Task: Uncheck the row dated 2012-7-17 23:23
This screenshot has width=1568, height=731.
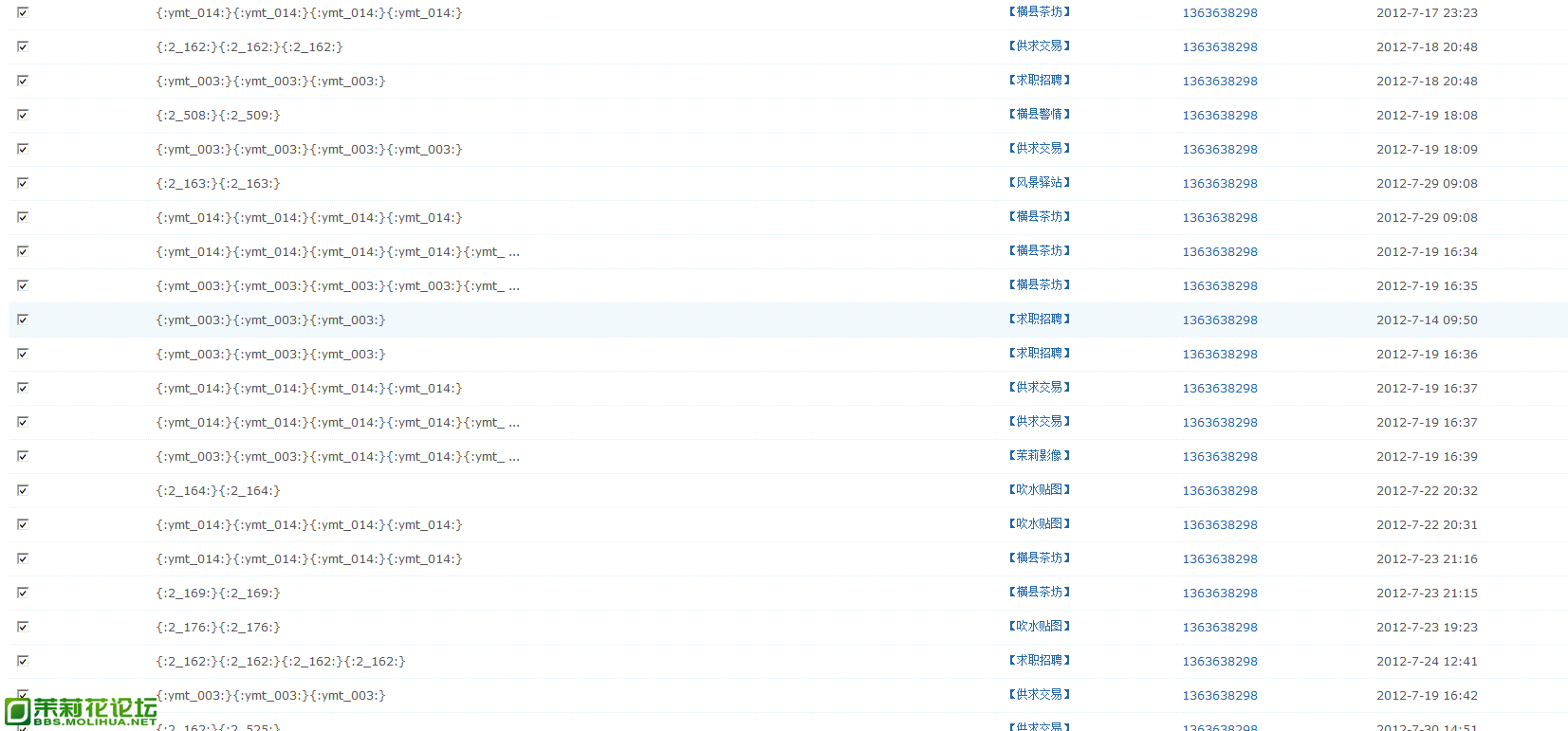Action: [x=23, y=12]
